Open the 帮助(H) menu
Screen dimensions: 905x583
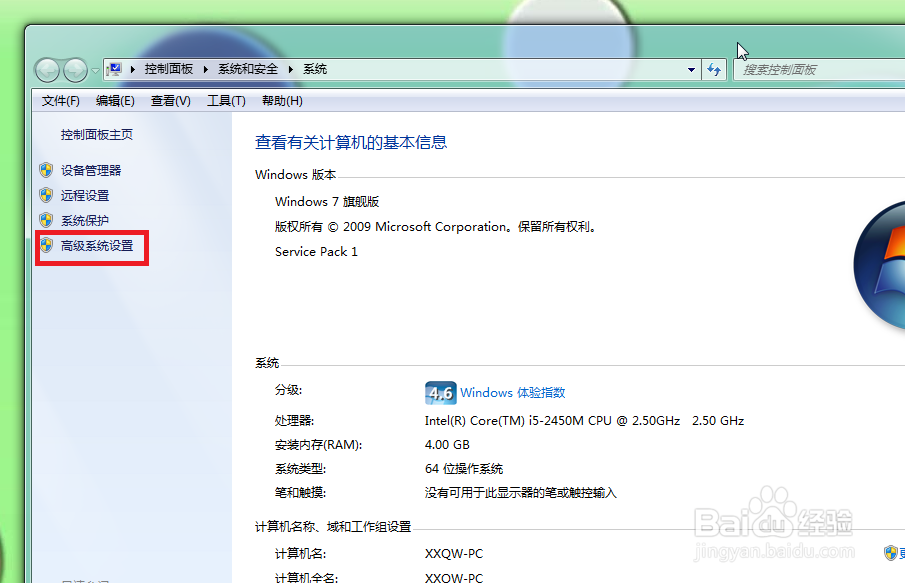click(282, 101)
